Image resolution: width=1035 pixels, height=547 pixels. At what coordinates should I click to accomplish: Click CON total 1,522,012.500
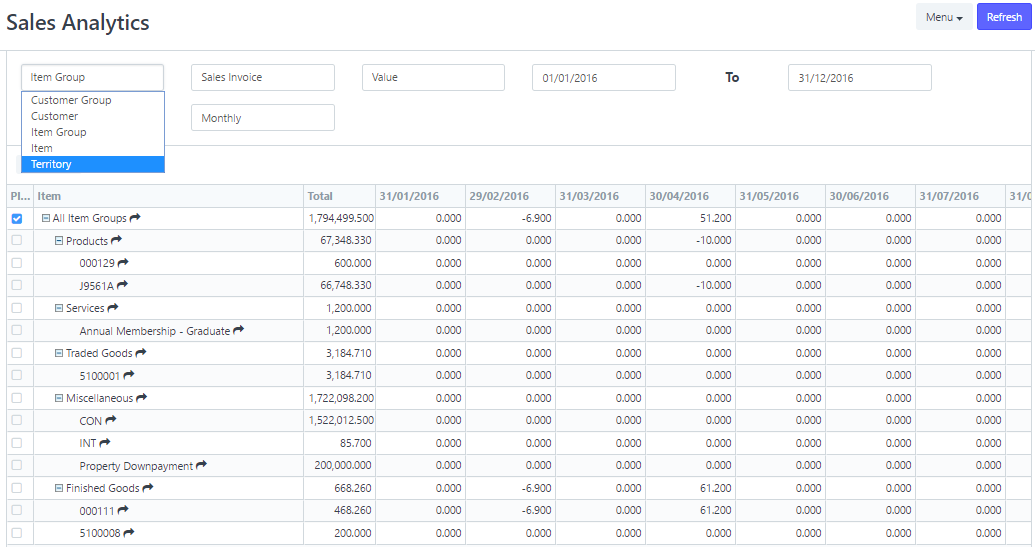point(341,420)
